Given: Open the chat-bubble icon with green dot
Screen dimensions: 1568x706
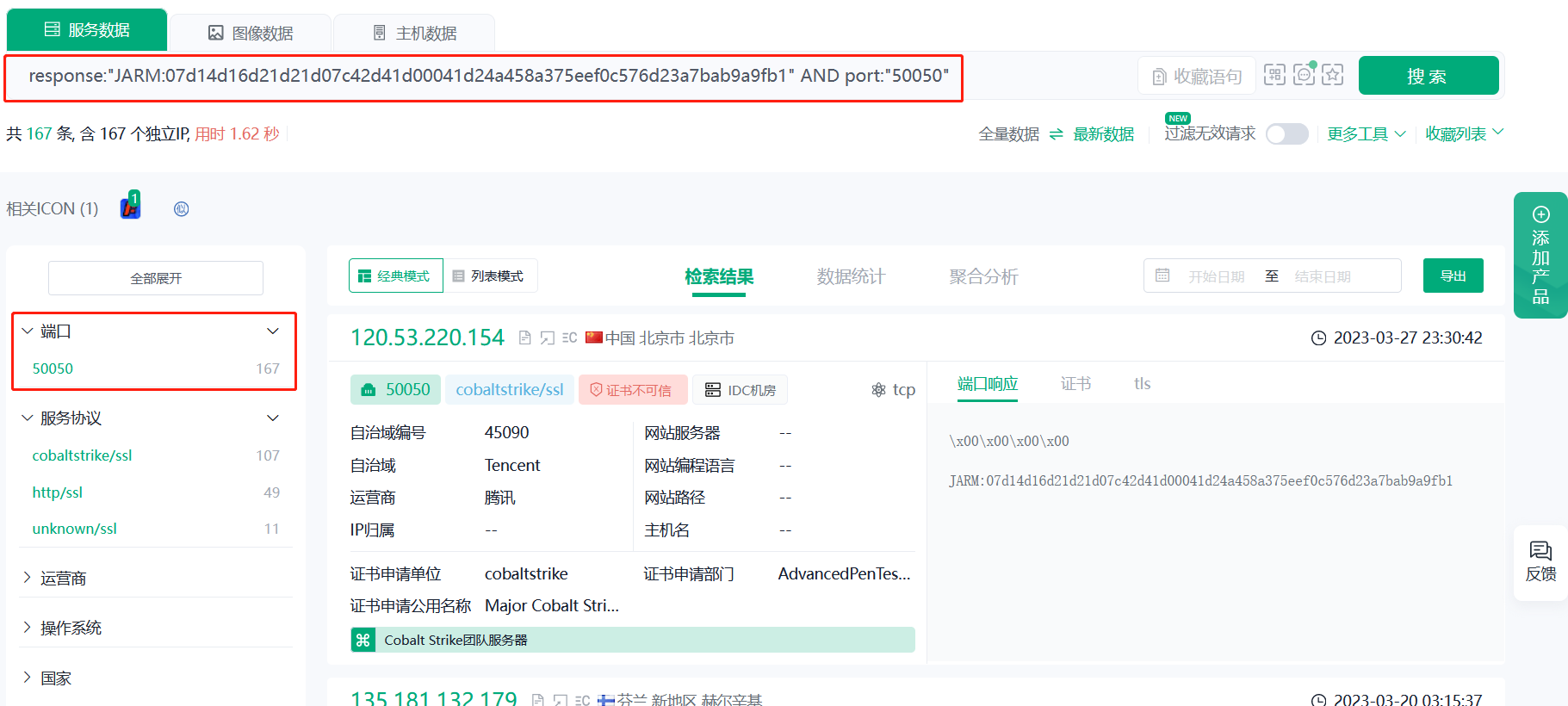Looking at the screenshot, I should click(x=1304, y=75).
